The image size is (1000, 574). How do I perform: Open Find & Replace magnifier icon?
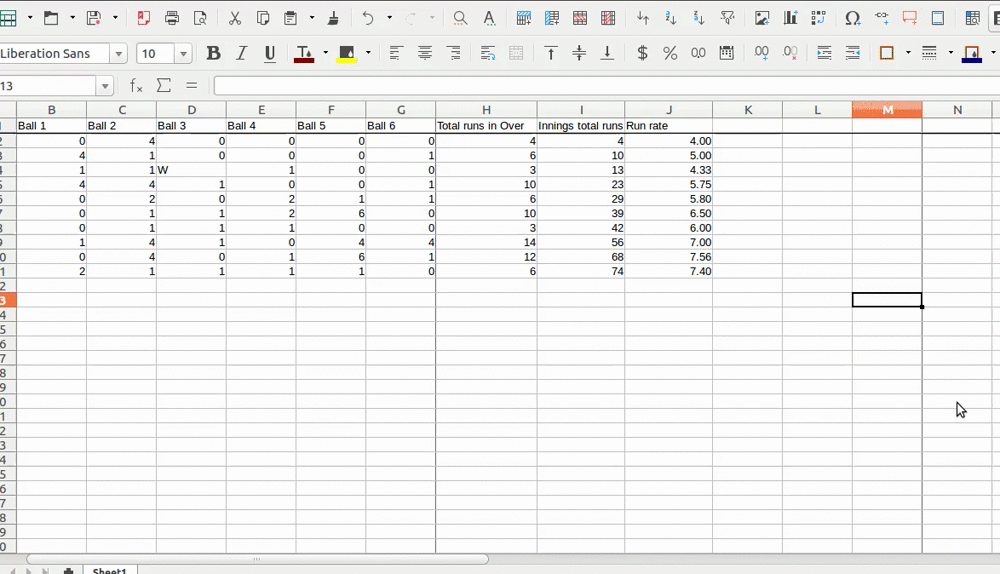(460, 18)
